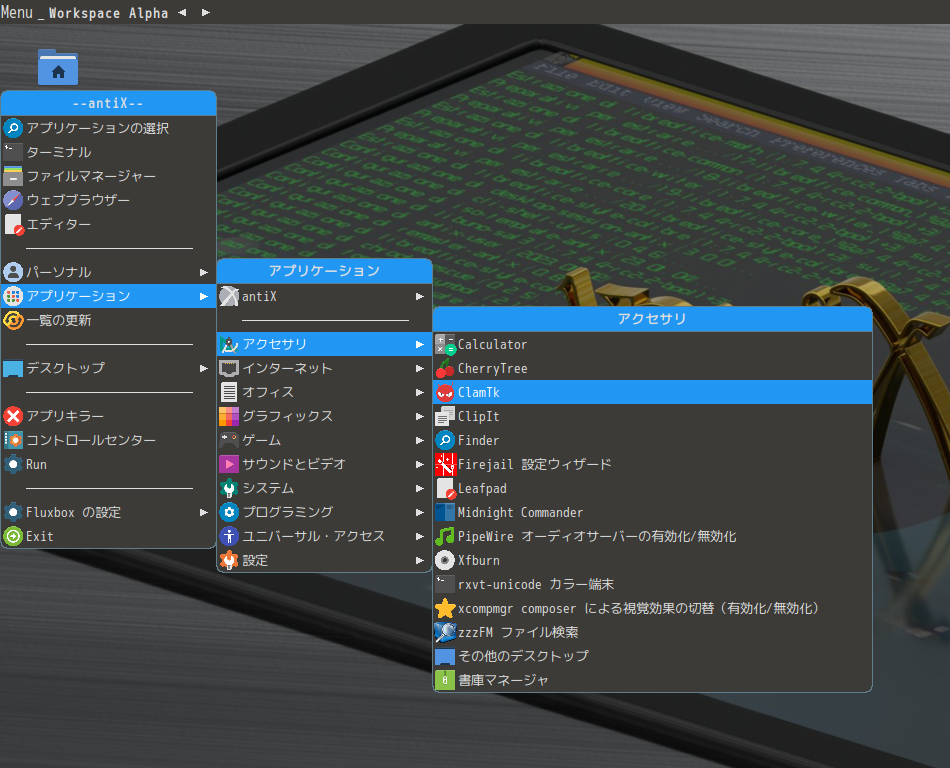Launch the ターミナル terminal icon
This screenshot has width=950, height=768.
tap(13, 152)
